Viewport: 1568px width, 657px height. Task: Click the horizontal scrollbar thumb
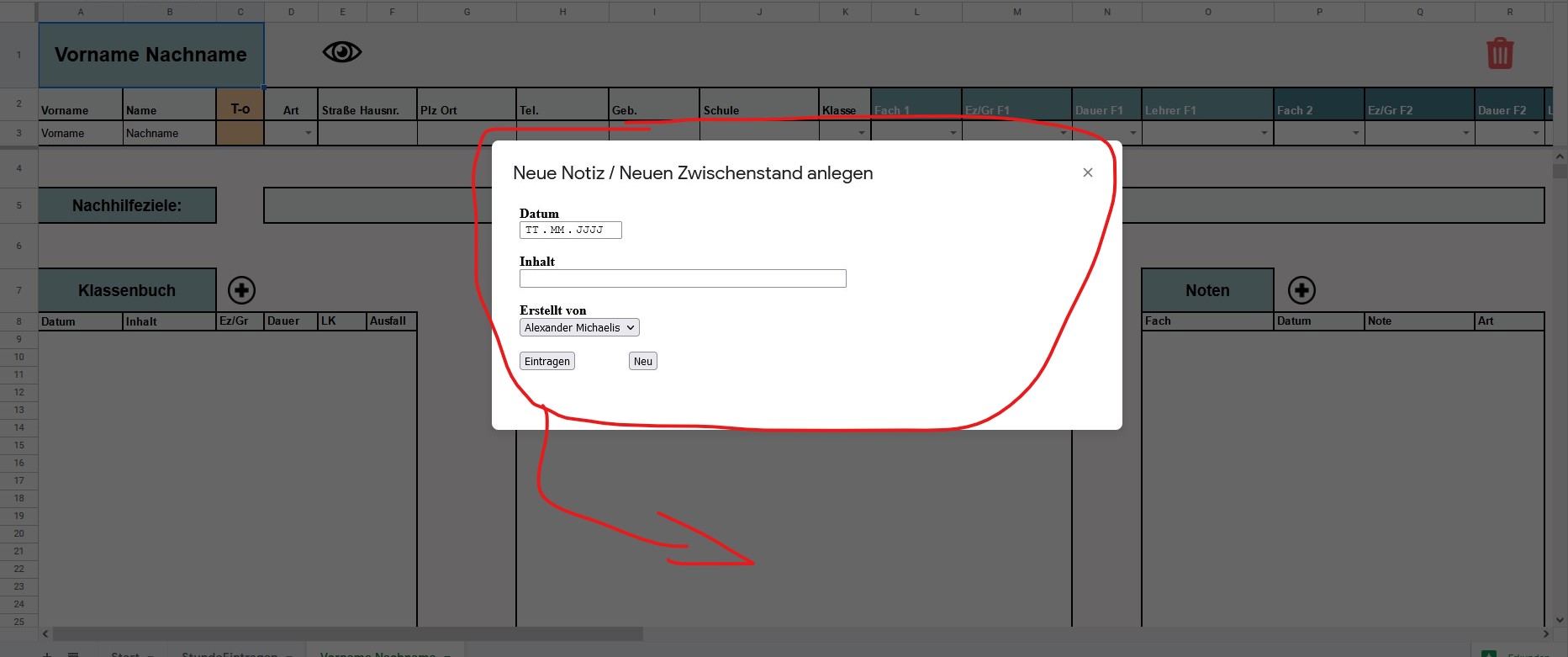click(348, 633)
